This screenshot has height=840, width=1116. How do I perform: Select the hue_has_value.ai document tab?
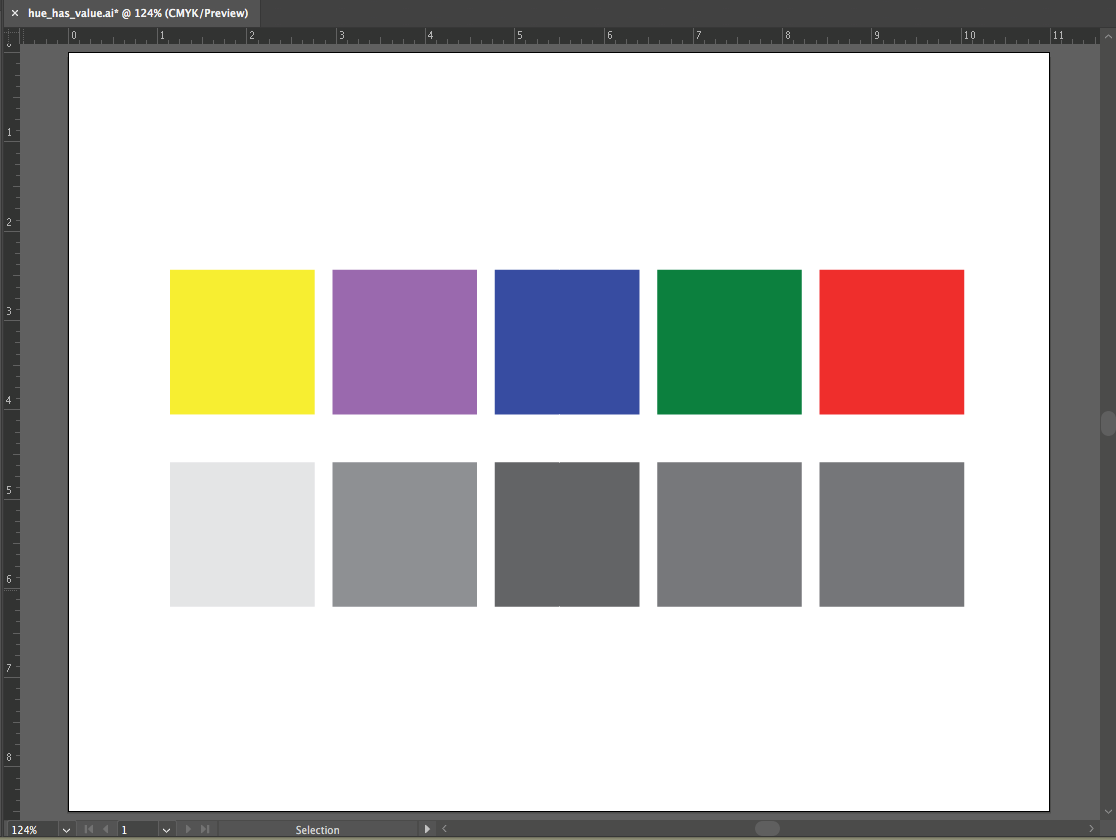coord(138,13)
